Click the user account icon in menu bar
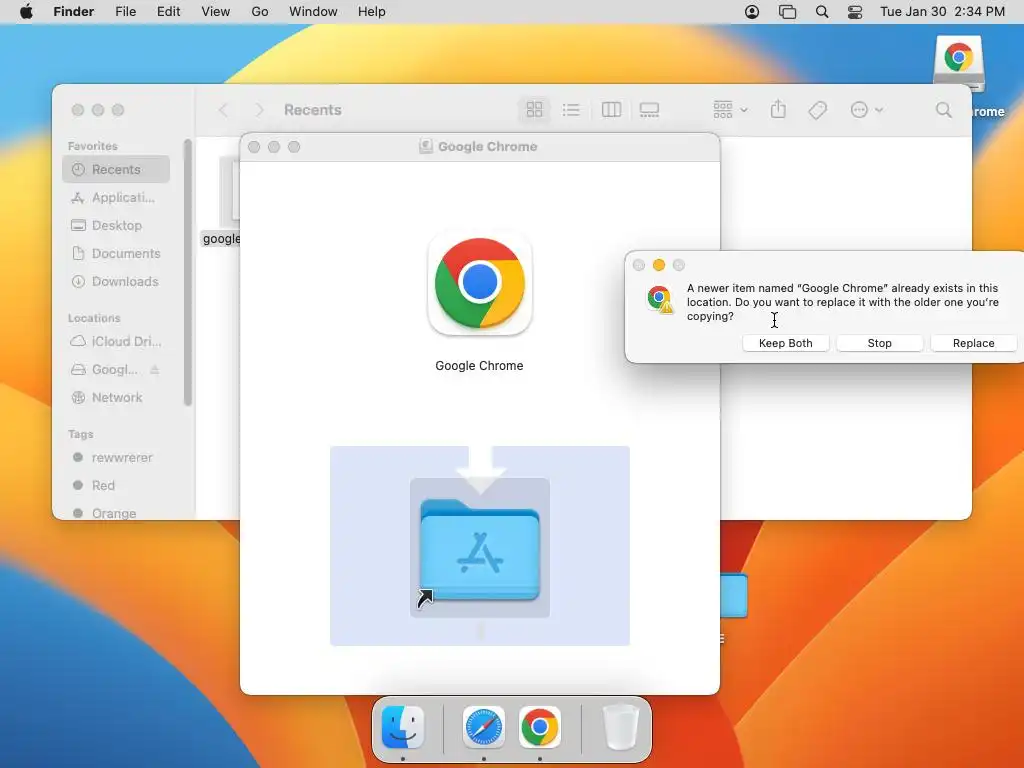This screenshot has height=768, width=1024. tap(752, 12)
